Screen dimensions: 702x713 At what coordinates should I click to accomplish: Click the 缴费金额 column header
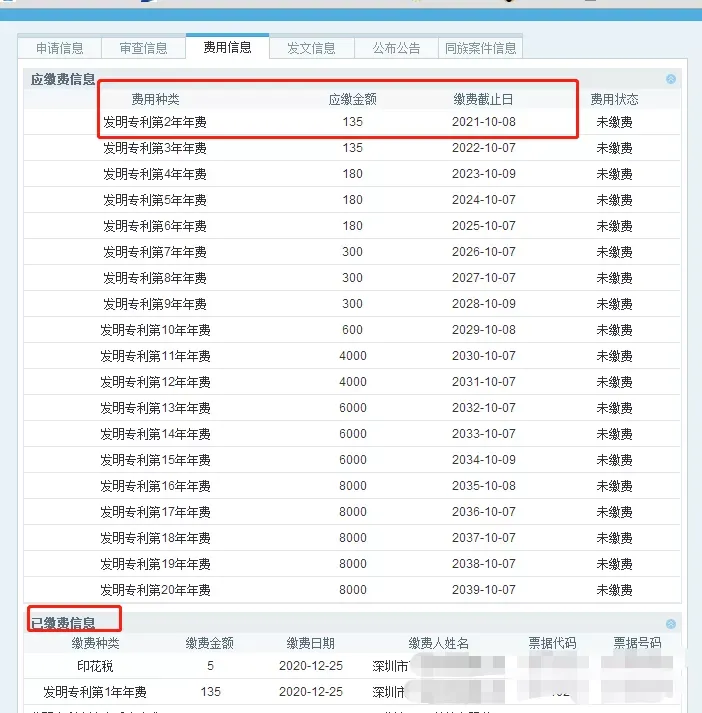(x=210, y=643)
